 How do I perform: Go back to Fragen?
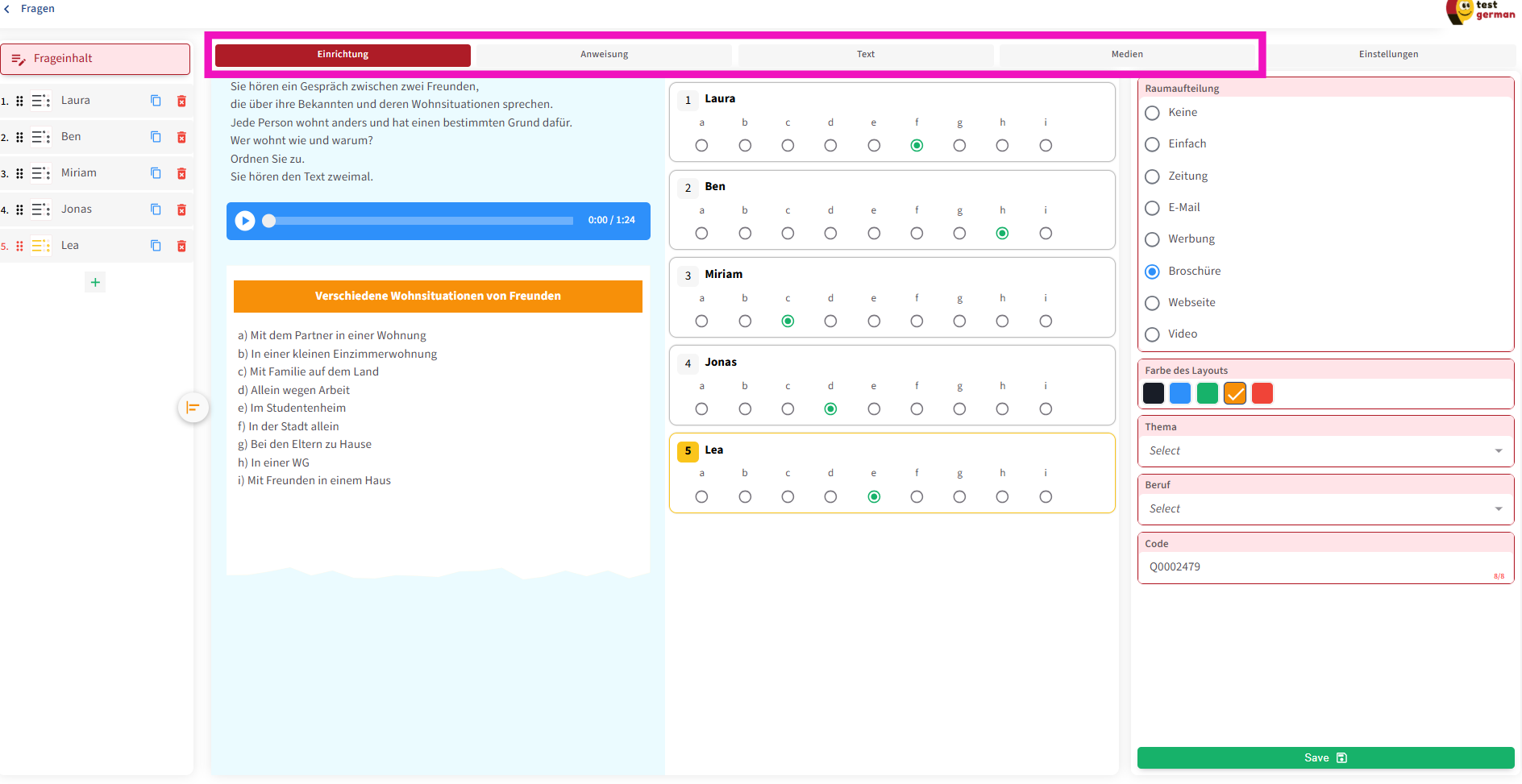pos(30,9)
